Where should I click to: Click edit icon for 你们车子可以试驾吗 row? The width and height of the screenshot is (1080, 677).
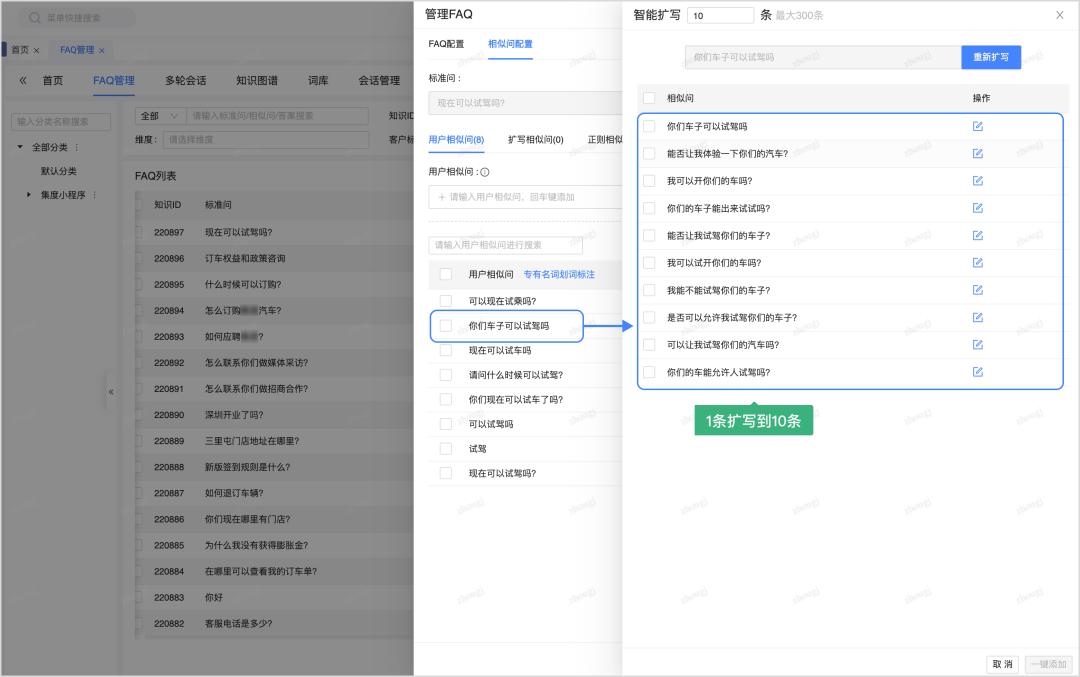click(x=977, y=126)
